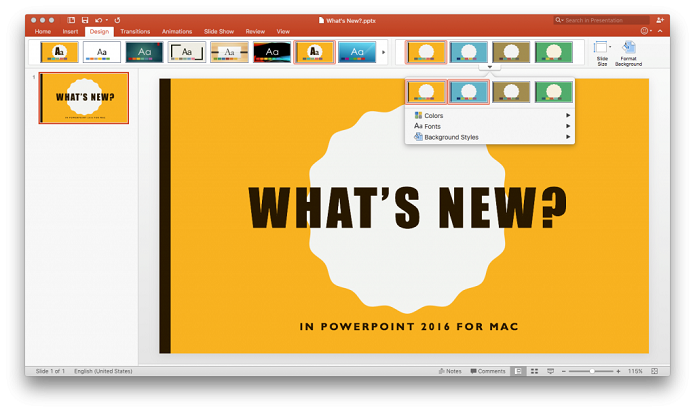Open the View tab
Screen dimensions: 695x412
tap(283, 31)
